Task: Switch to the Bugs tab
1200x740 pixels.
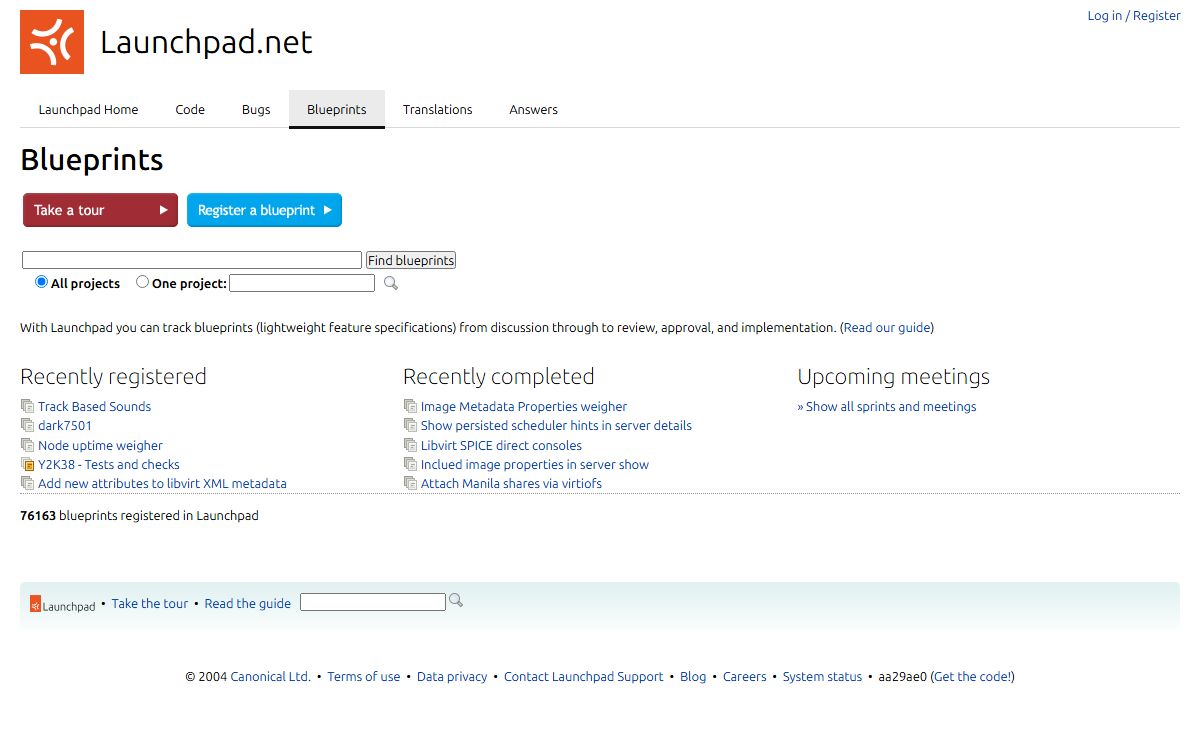Action: pos(256,109)
